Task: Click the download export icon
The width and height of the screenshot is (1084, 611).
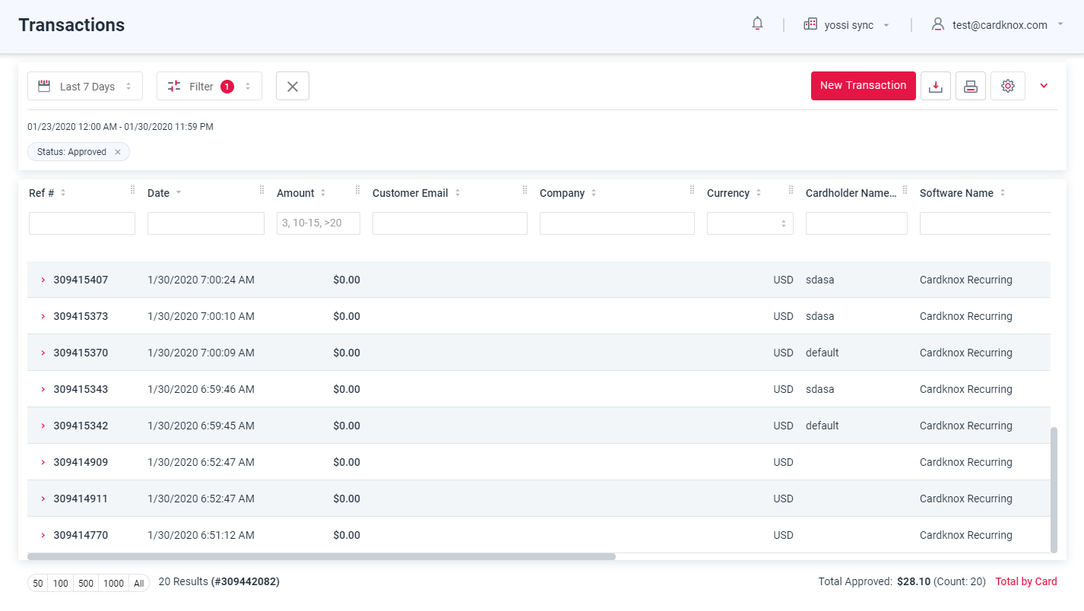Action: 936,86
